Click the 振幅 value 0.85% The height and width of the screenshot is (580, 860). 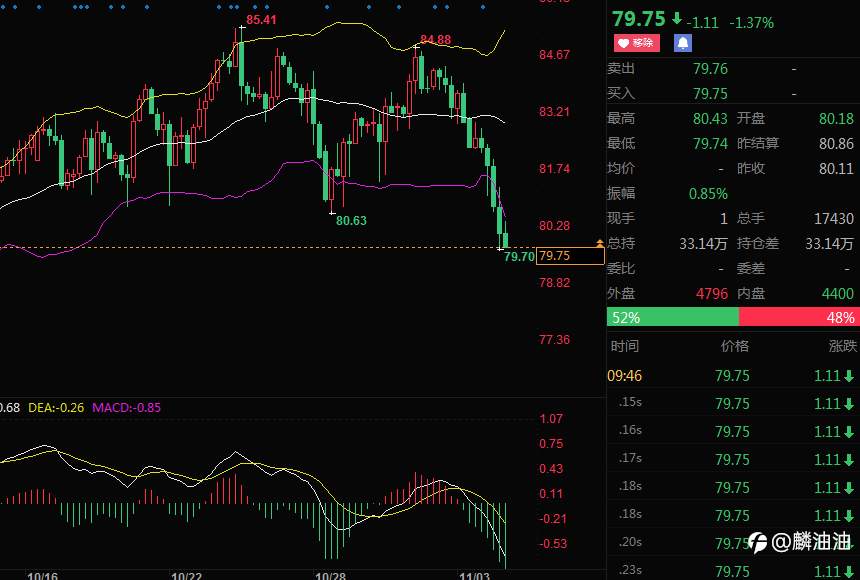point(709,194)
